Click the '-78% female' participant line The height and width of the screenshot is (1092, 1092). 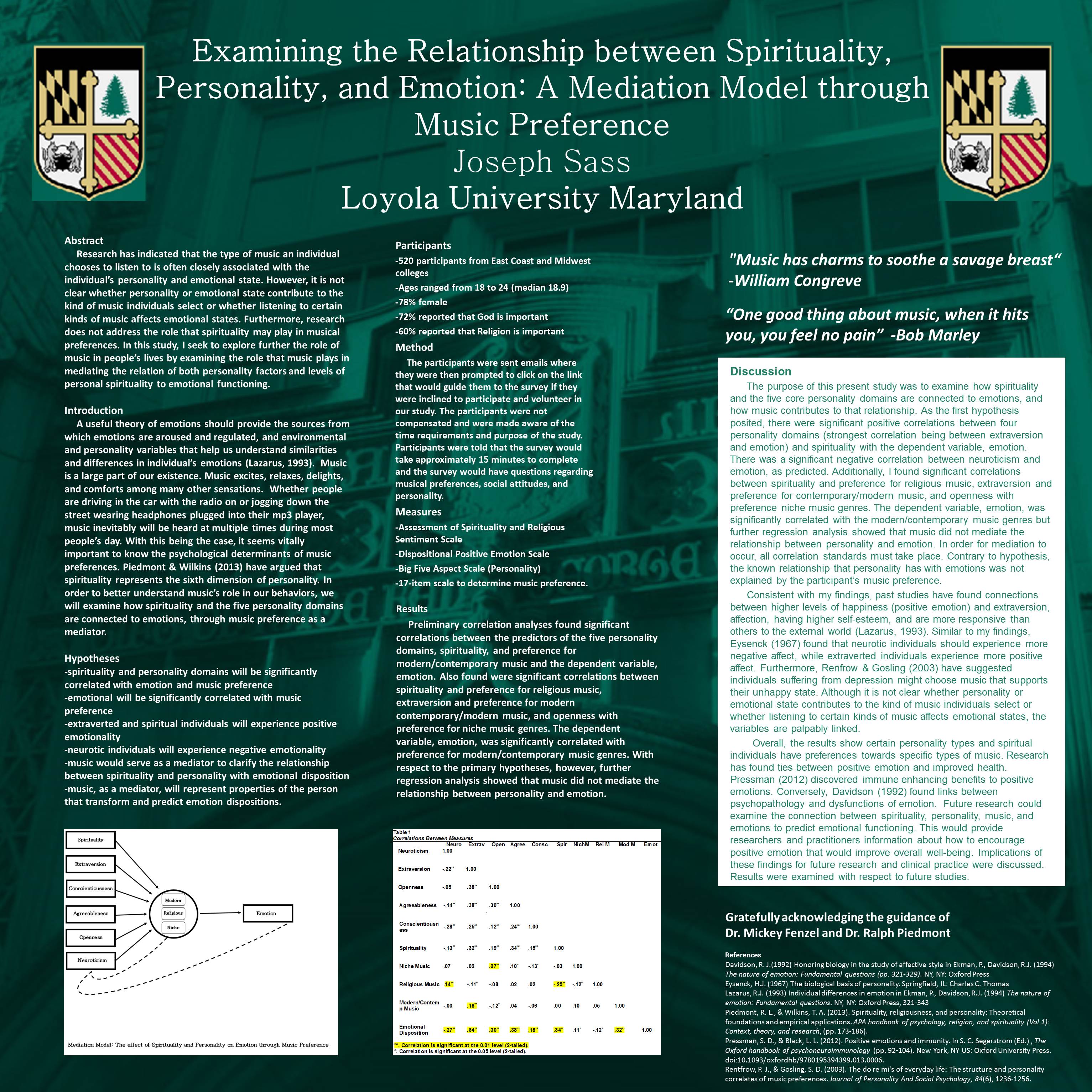[x=421, y=302]
